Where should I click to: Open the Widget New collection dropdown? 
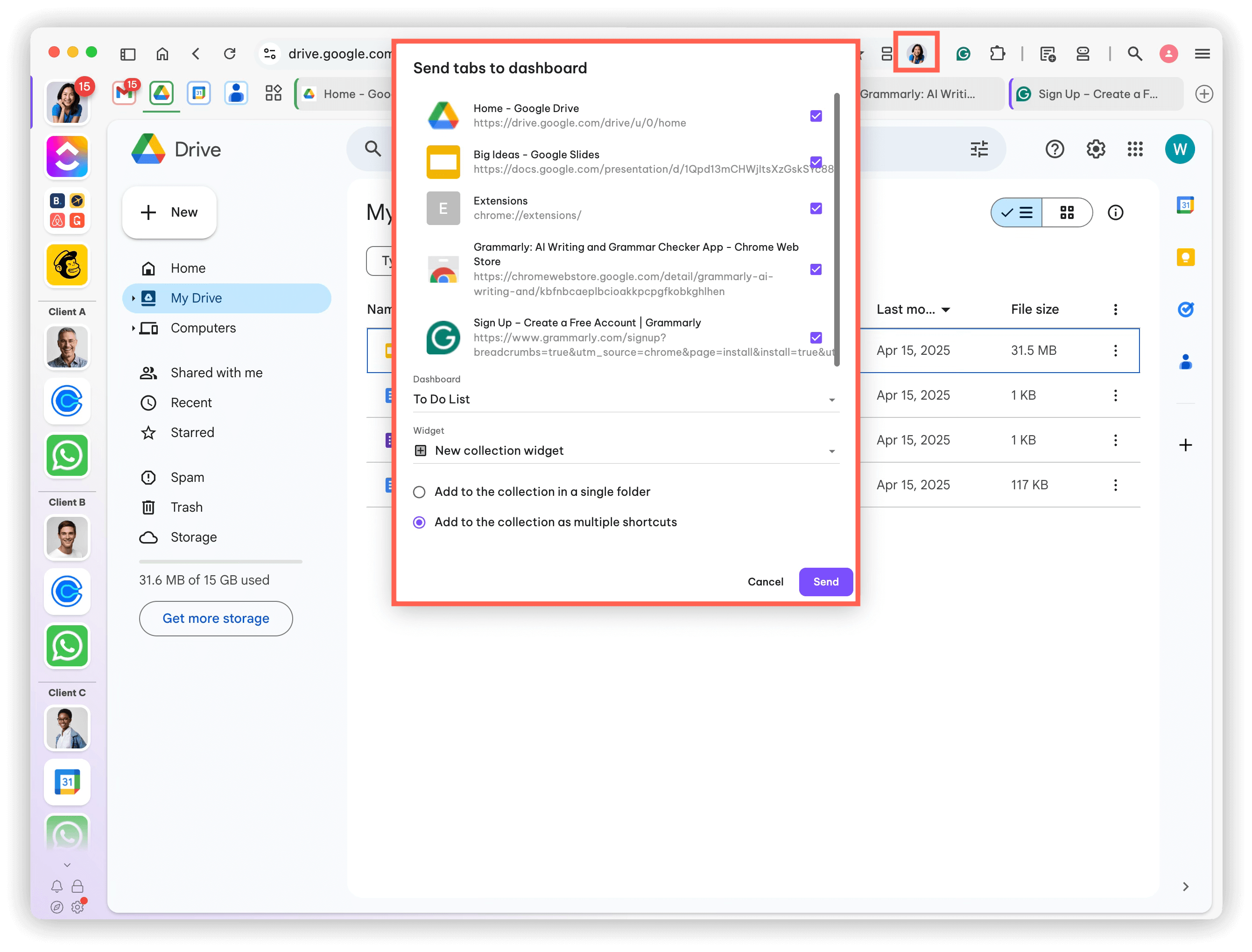(626, 451)
